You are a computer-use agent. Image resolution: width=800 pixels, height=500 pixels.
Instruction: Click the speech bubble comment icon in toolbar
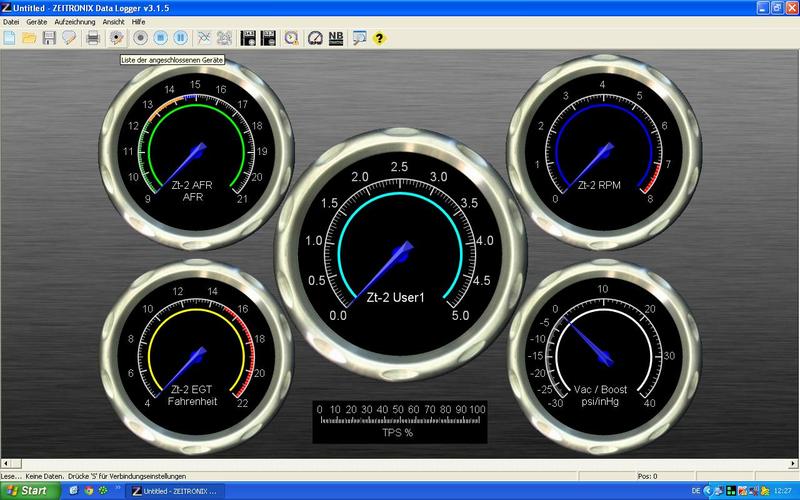69,38
